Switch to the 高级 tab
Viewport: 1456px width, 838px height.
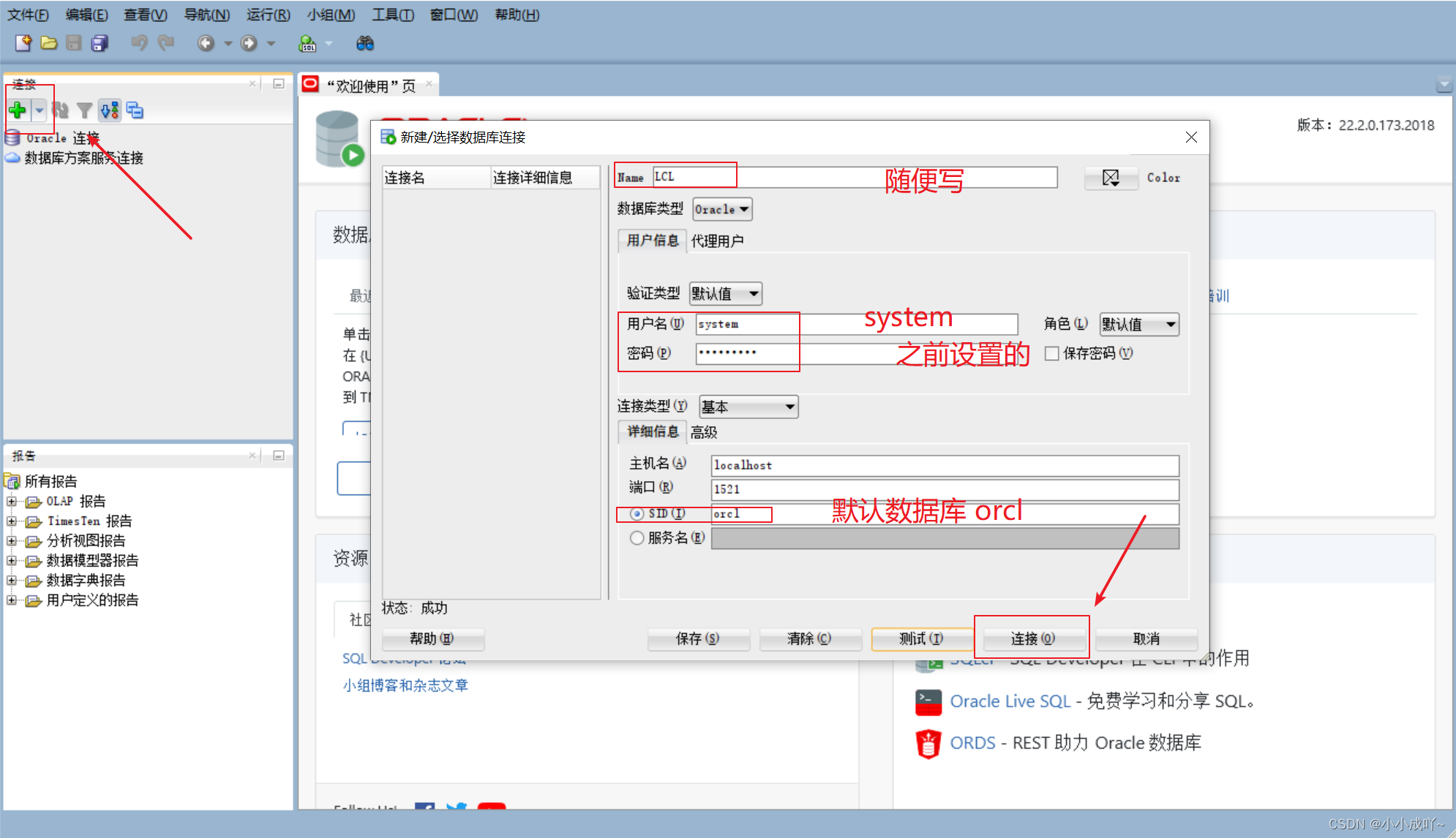pos(704,432)
